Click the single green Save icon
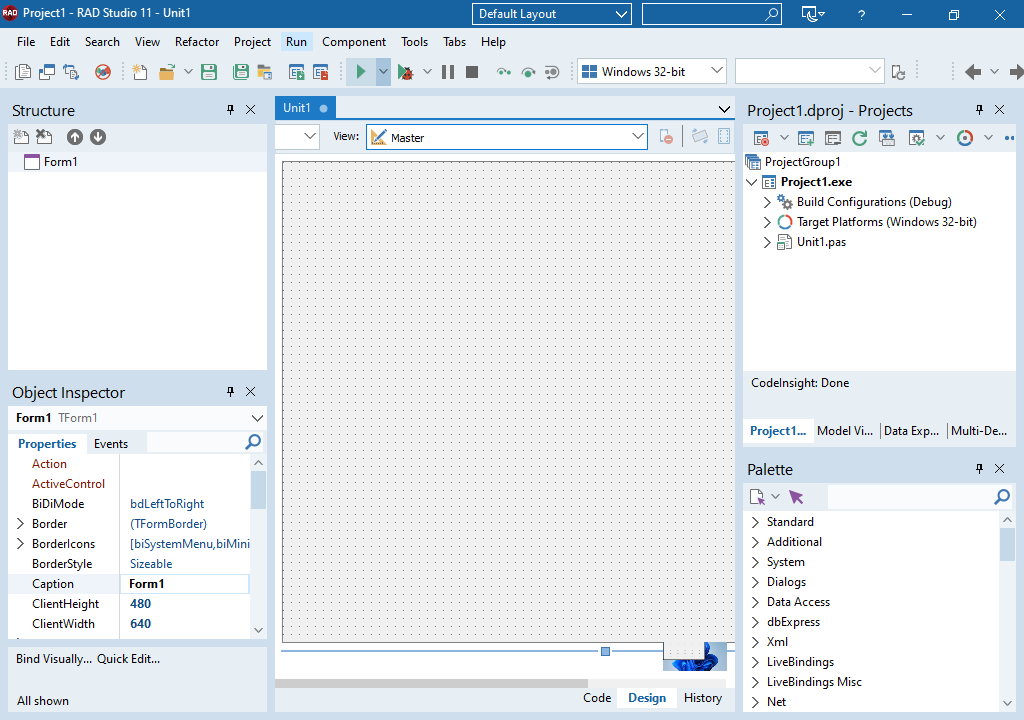The height and width of the screenshot is (720, 1024). [x=209, y=72]
